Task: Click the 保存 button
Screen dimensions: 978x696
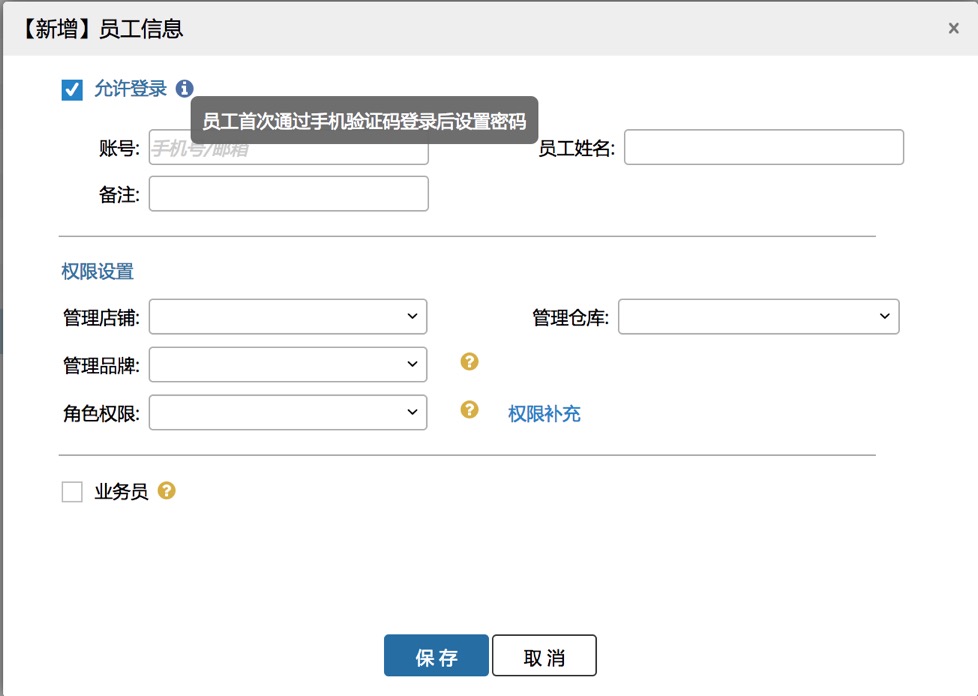Action: (x=436, y=656)
